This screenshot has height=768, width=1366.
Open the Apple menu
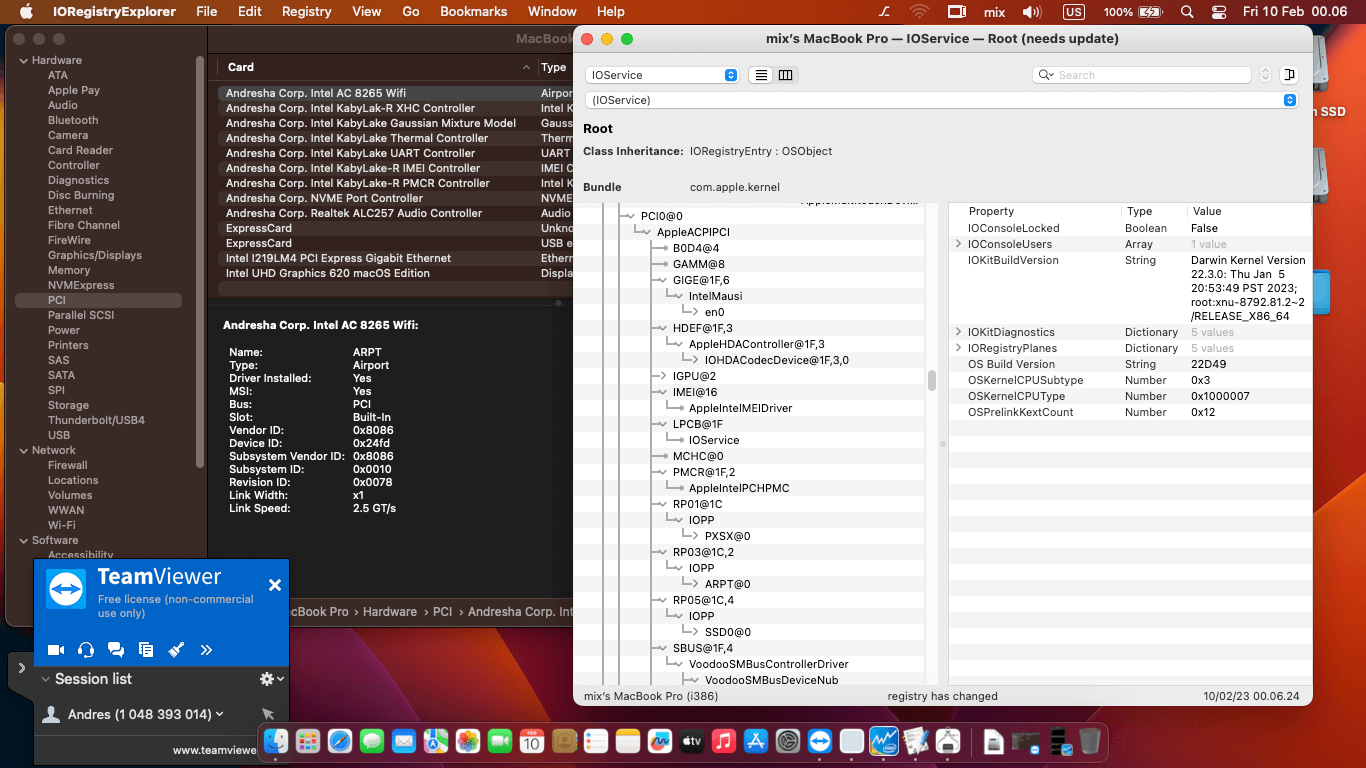[x=27, y=12]
